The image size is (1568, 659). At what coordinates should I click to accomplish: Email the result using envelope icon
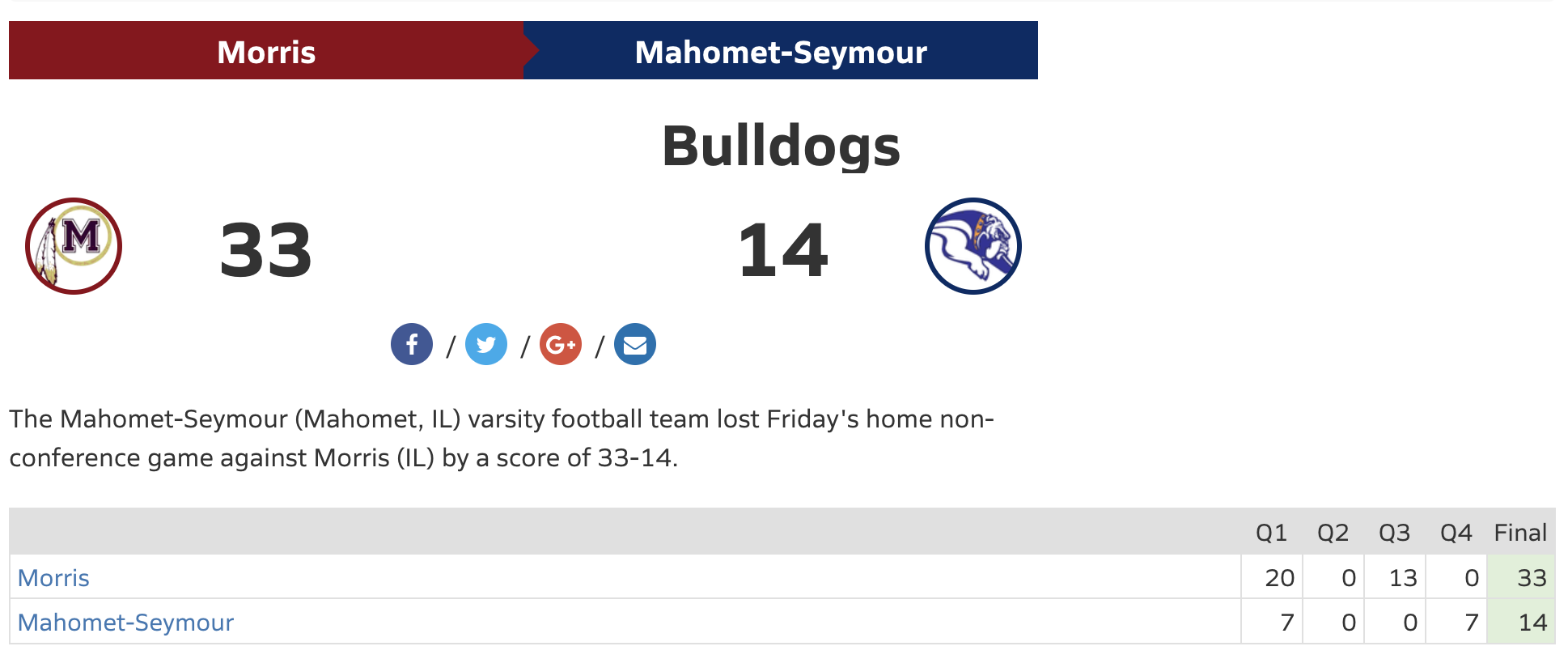(635, 344)
